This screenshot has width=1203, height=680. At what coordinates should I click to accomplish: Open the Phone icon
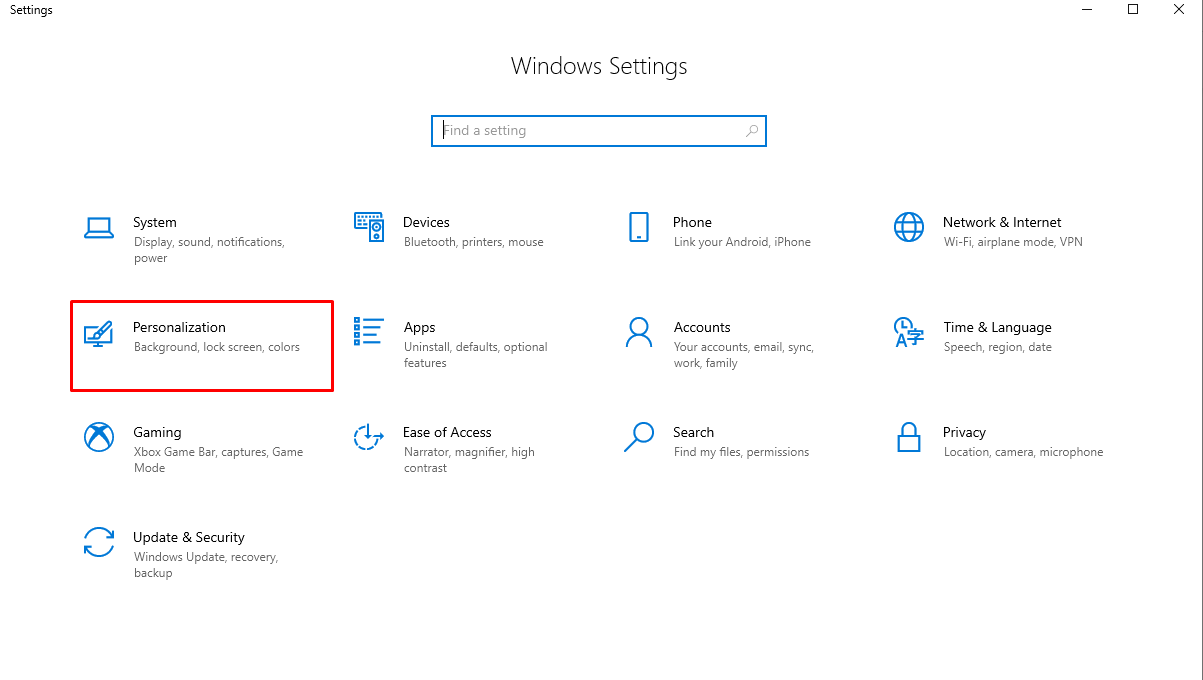pos(639,227)
